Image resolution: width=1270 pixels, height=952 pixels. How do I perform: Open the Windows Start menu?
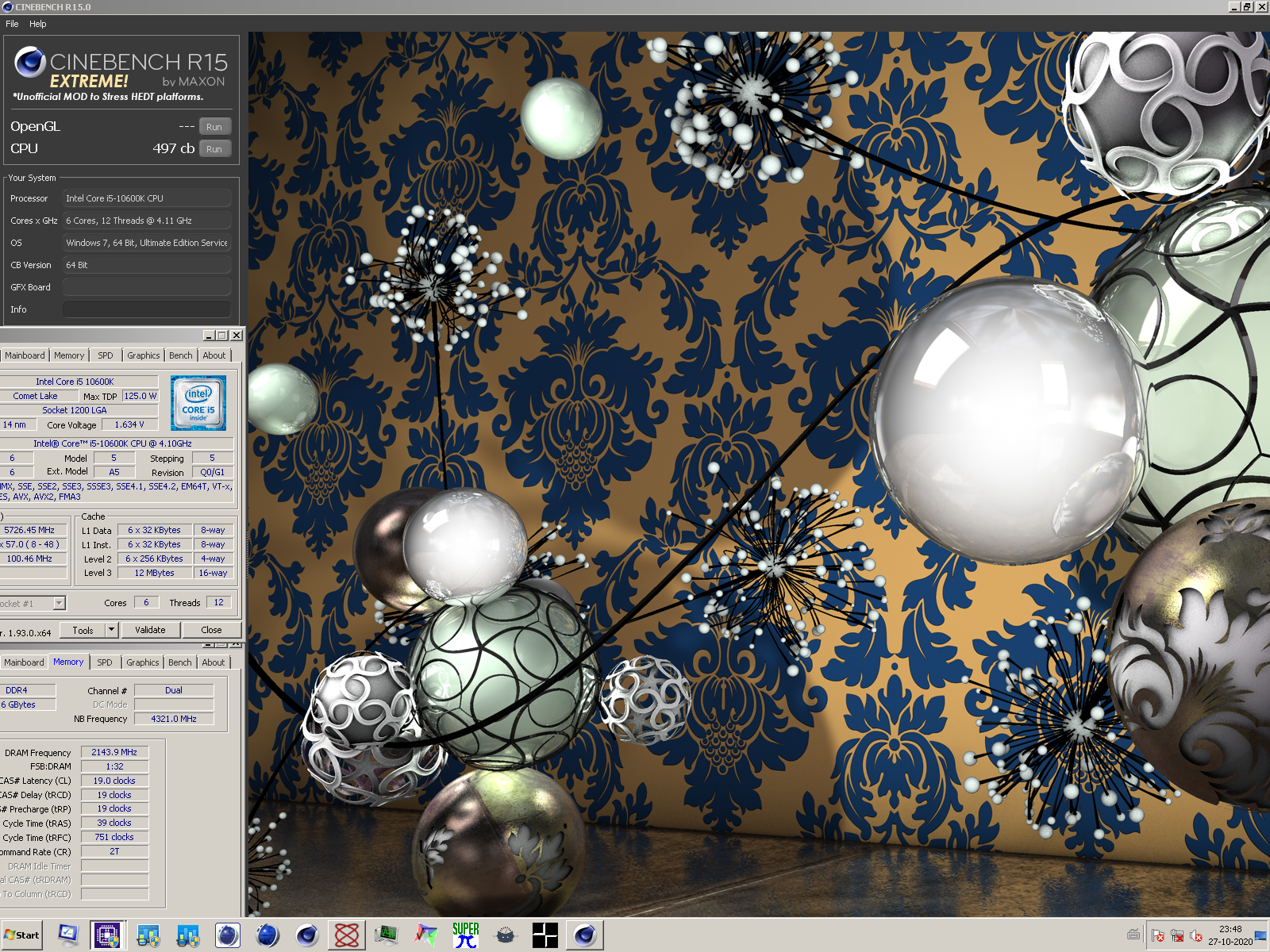point(21,935)
